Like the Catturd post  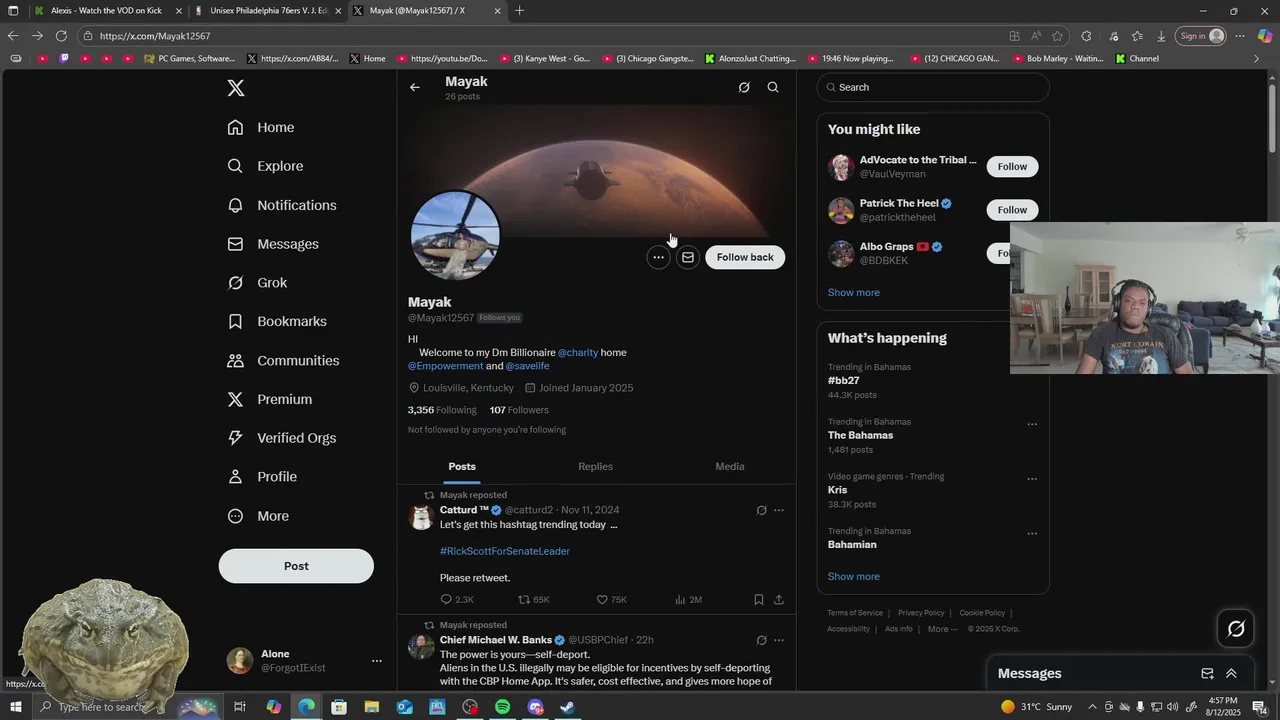(602, 600)
